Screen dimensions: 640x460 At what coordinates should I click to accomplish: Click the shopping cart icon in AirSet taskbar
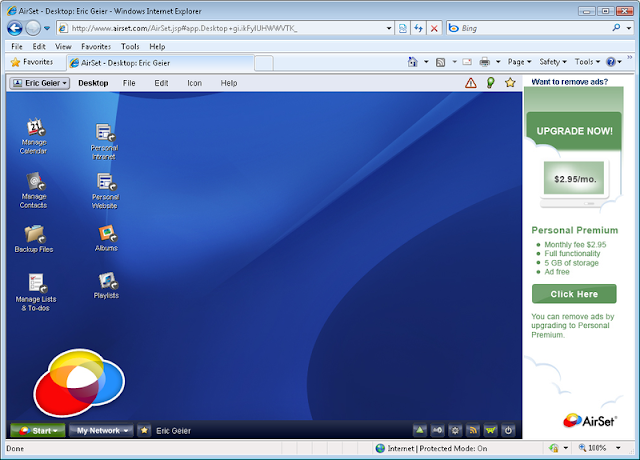(x=490, y=430)
